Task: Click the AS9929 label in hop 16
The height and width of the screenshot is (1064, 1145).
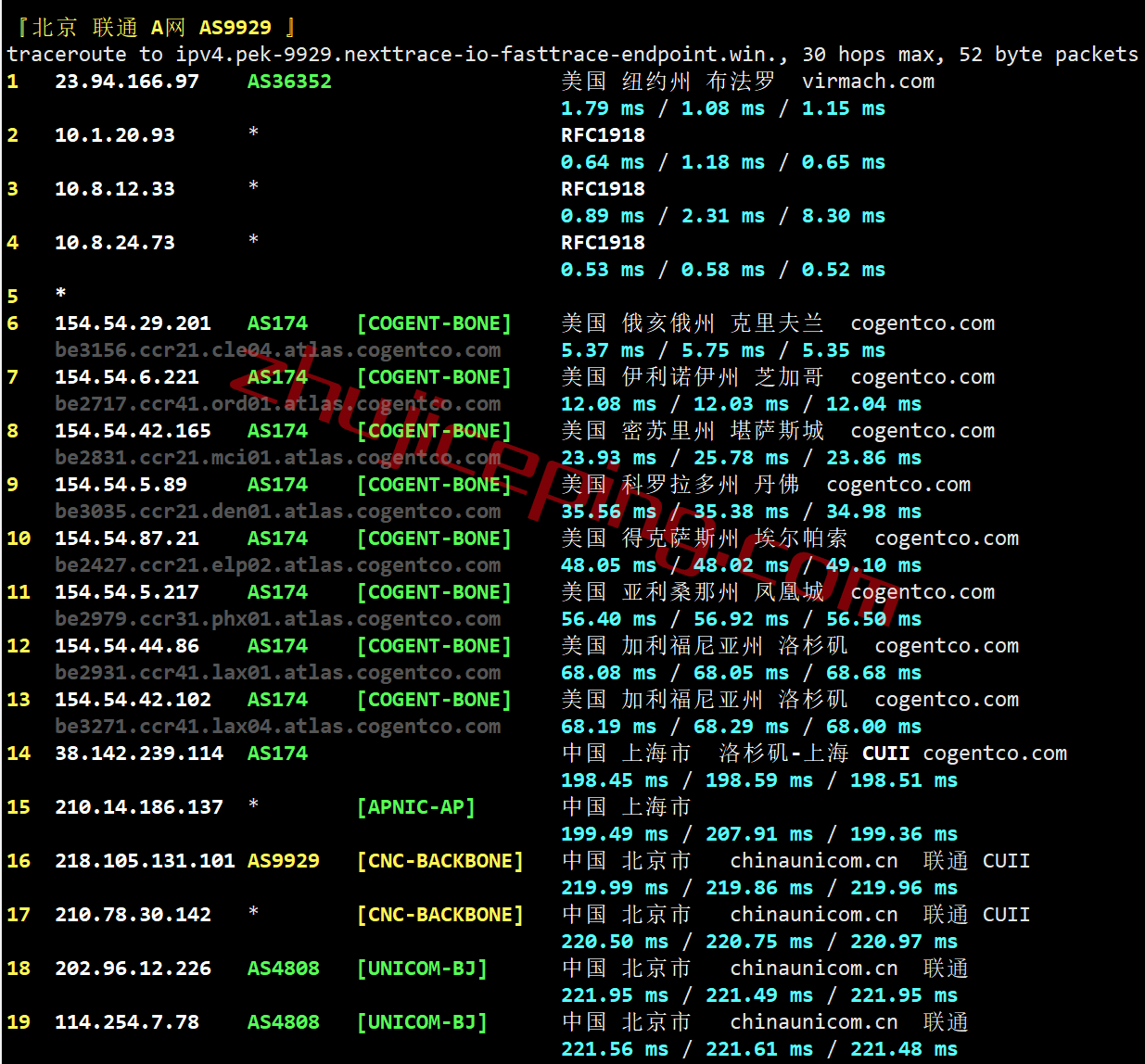Action: click(x=283, y=861)
